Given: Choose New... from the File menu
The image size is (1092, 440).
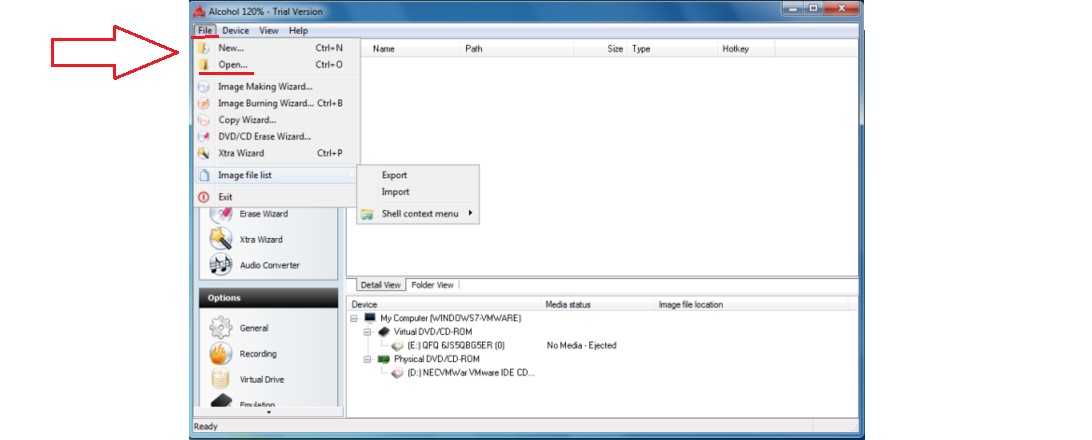Looking at the screenshot, I should click(x=276, y=49).
